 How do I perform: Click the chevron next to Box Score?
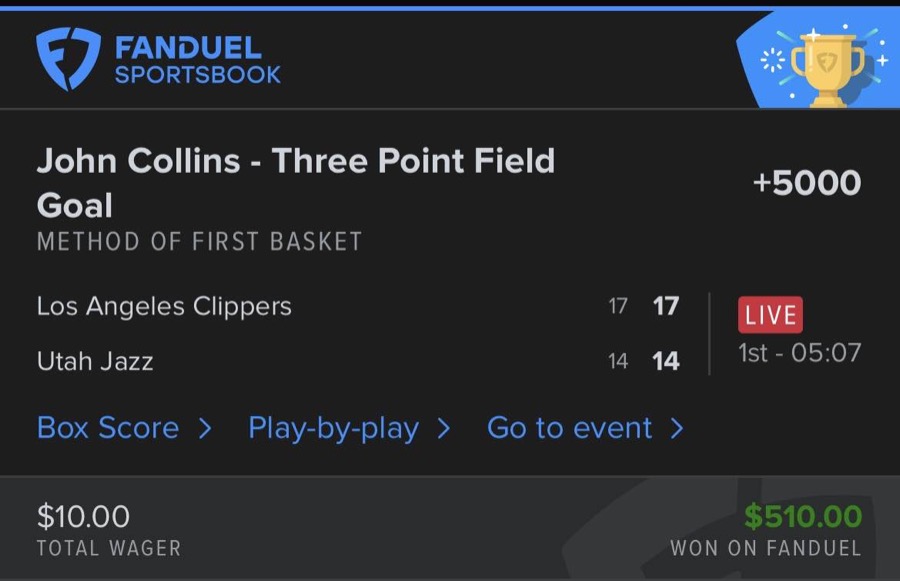click(205, 429)
